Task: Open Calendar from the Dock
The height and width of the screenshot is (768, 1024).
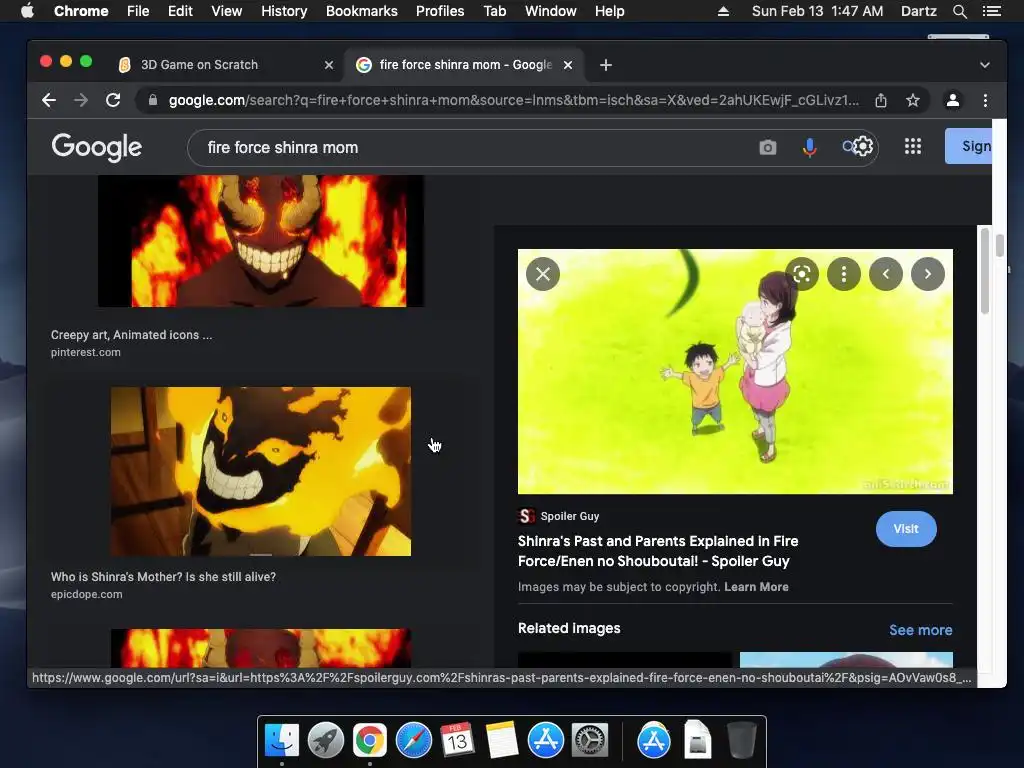Action: 457,740
